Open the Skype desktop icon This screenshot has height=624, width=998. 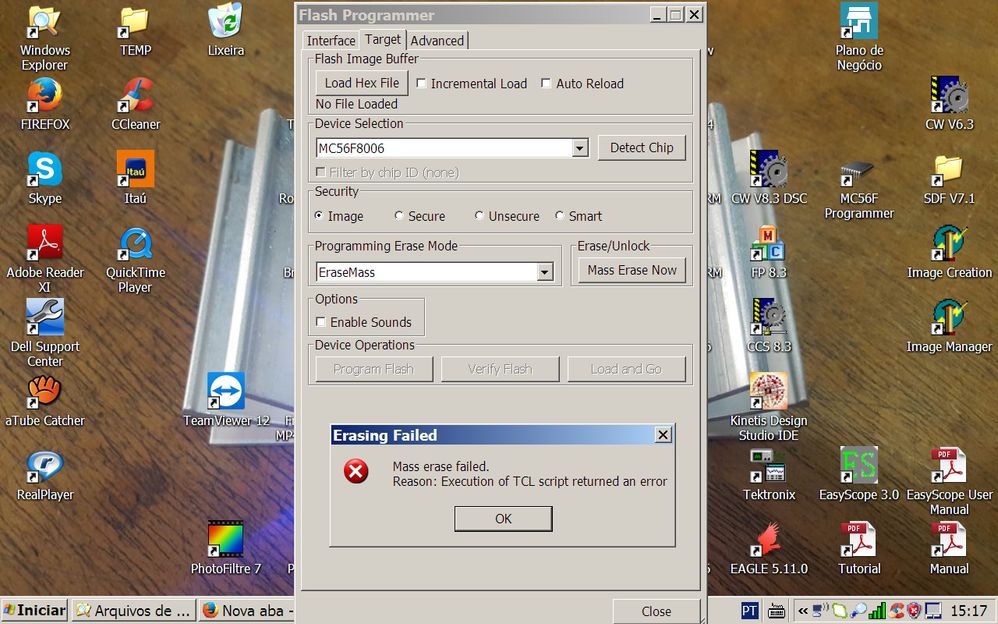point(45,178)
